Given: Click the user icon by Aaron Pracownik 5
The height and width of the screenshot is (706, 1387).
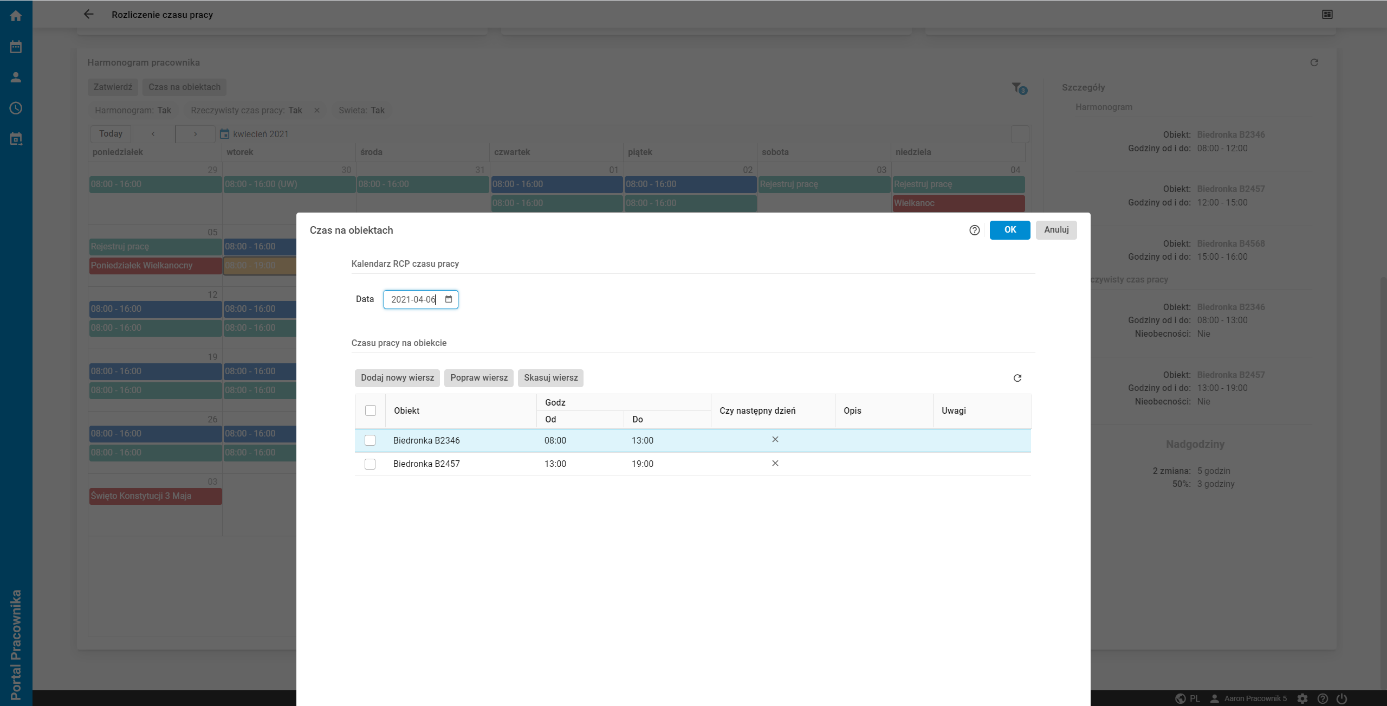Looking at the screenshot, I should [x=1214, y=698].
